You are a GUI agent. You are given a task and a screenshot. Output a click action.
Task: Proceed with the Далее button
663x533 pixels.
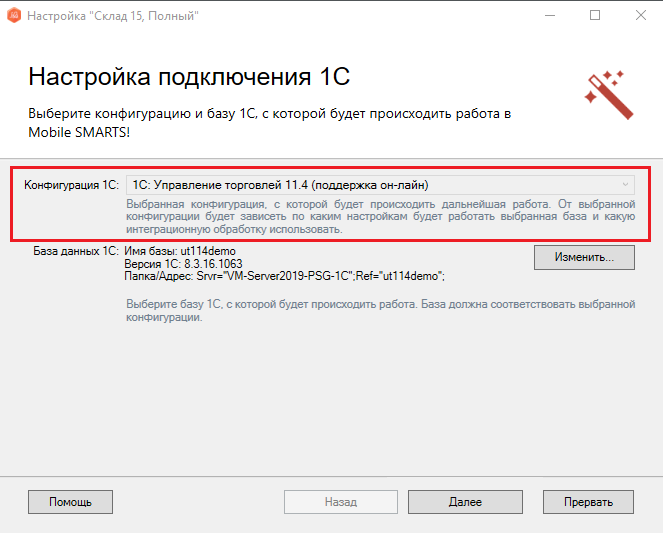465,502
